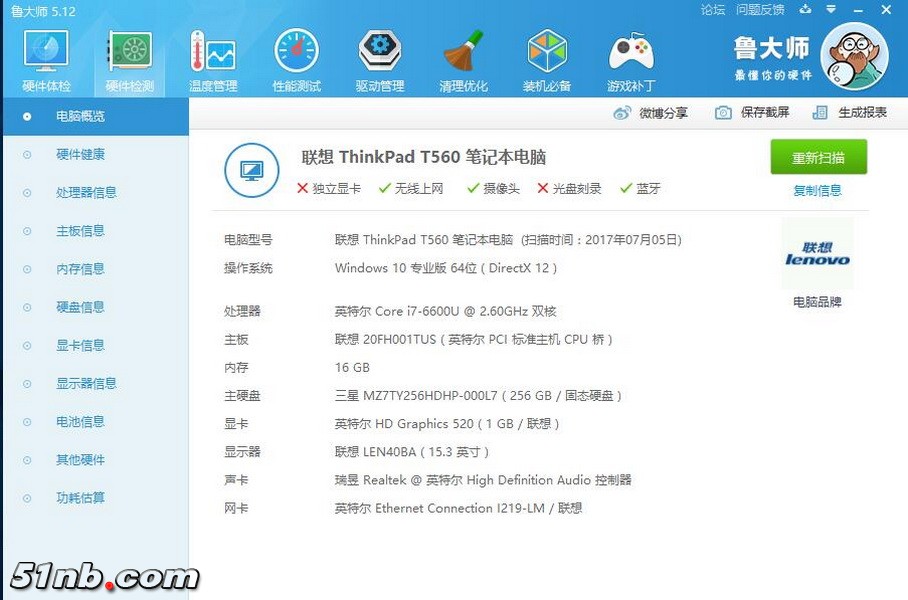Submit feedback through 问题反馈
Viewport: 908px width, 600px height.
(760, 10)
